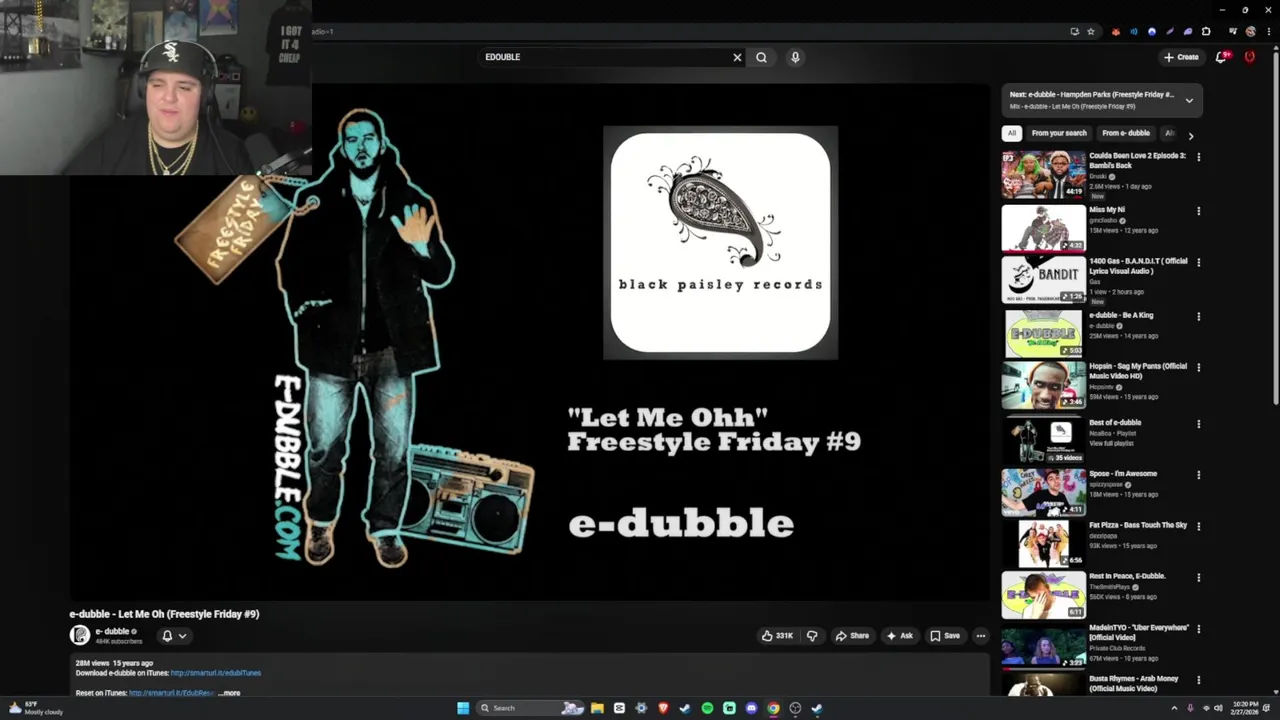Open options for Rest In Peace, E-Dubble

tap(1198, 577)
